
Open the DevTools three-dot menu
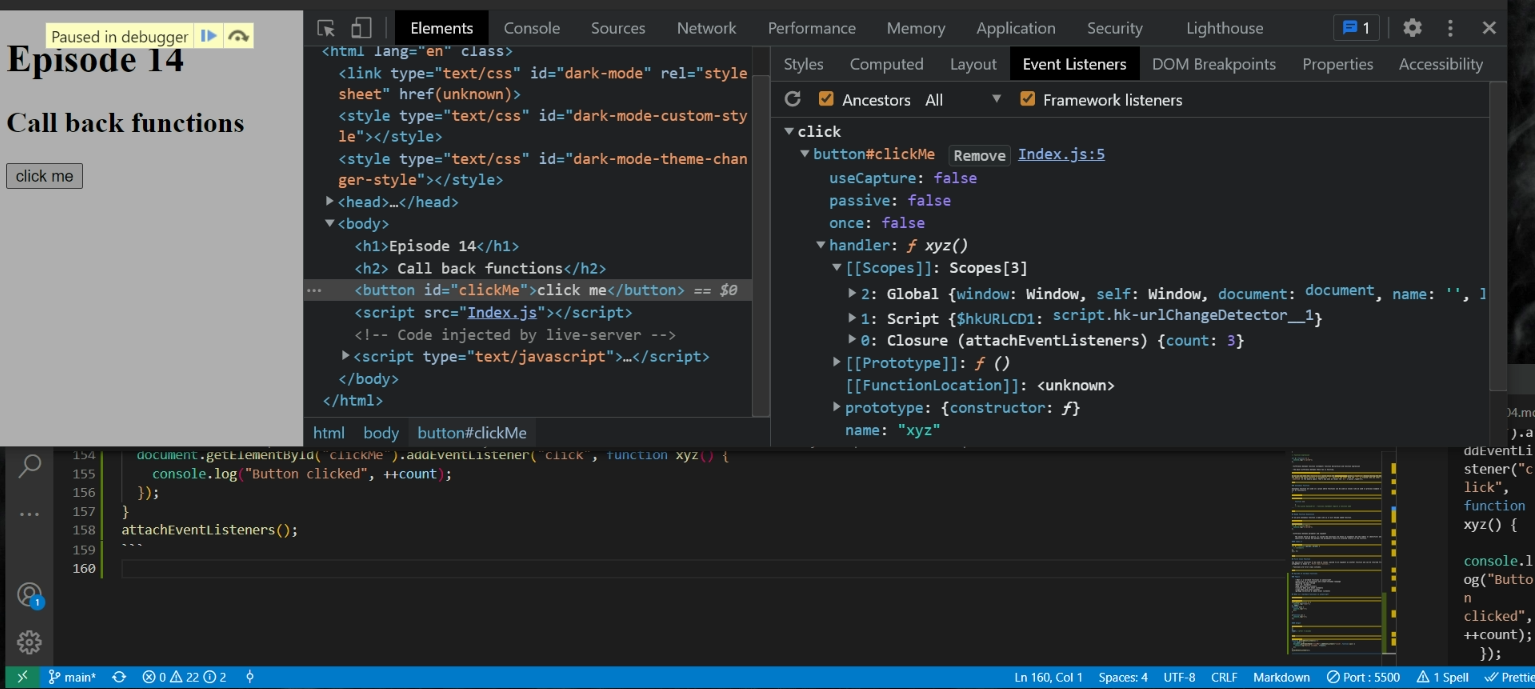point(1450,28)
